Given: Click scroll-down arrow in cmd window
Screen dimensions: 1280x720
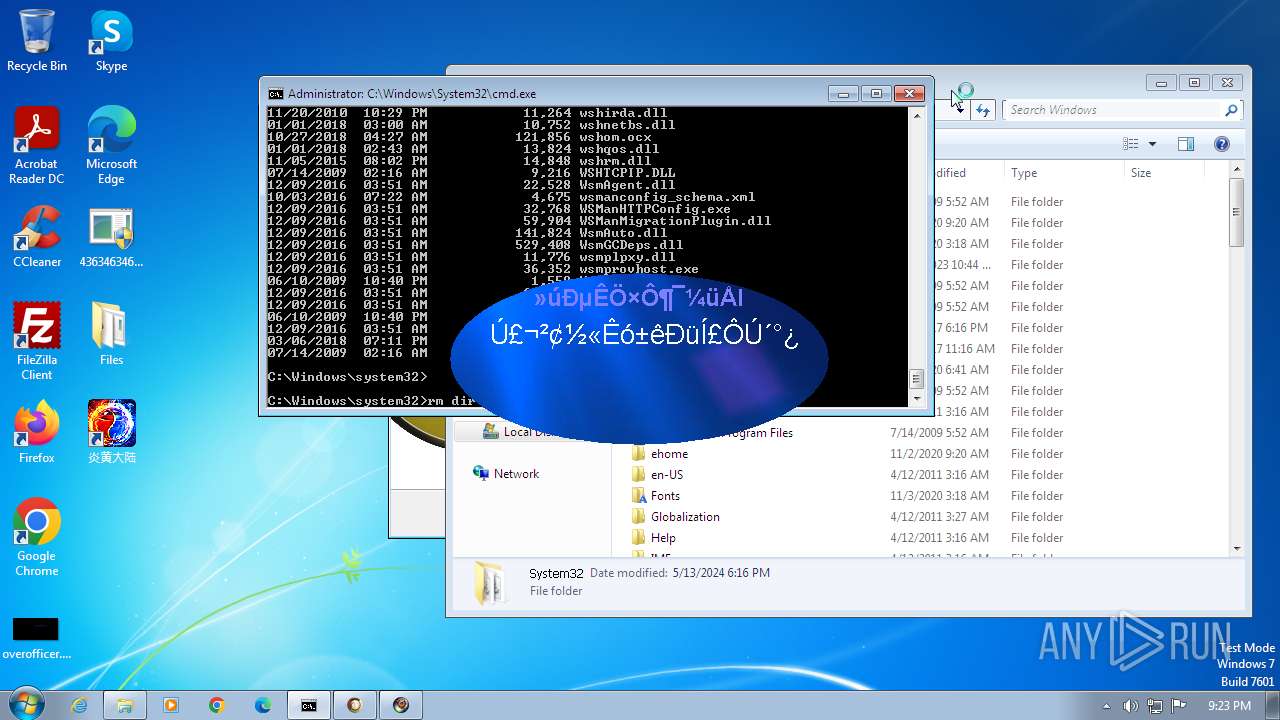Looking at the screenshot, I should 915,398.
